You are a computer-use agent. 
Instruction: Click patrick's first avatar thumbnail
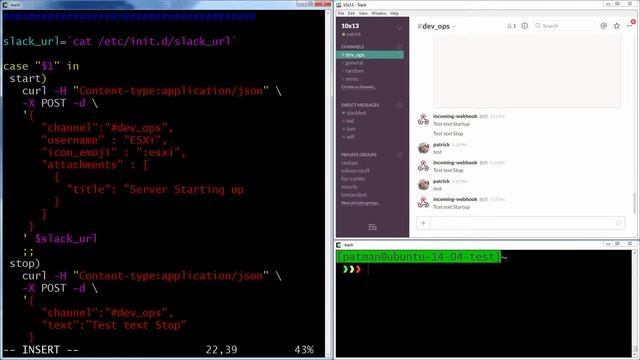tap(423, 148)
